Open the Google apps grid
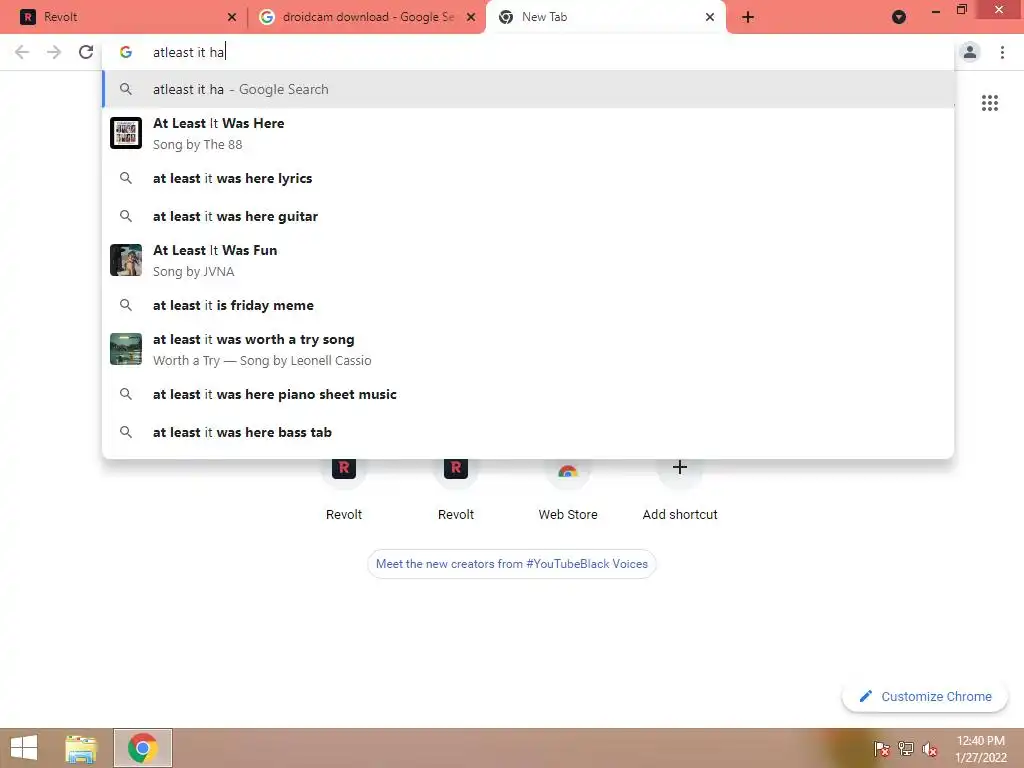The width and height of the screenshot is (1024, 768). (x=989, y=103)
